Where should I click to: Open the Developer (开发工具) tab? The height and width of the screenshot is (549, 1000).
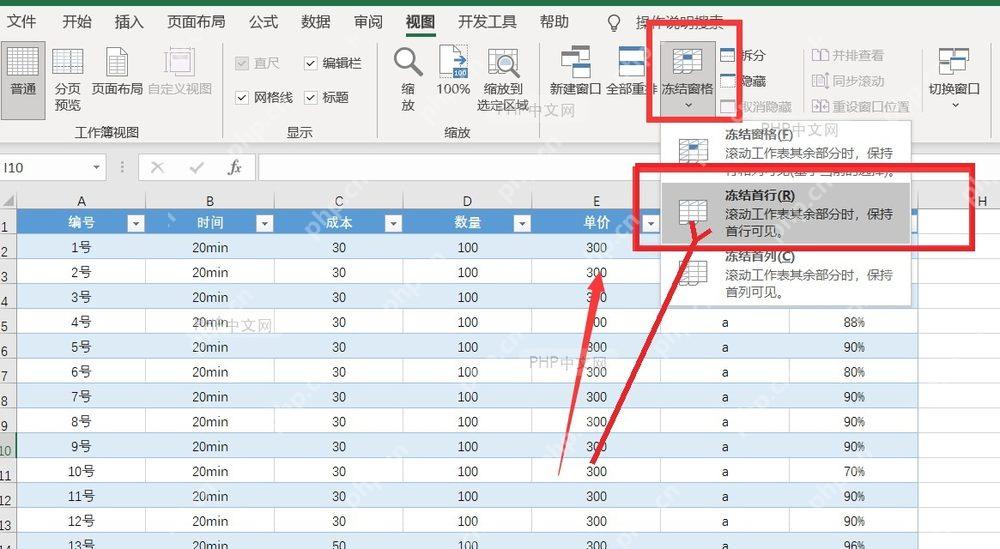(x=487, y=22)
